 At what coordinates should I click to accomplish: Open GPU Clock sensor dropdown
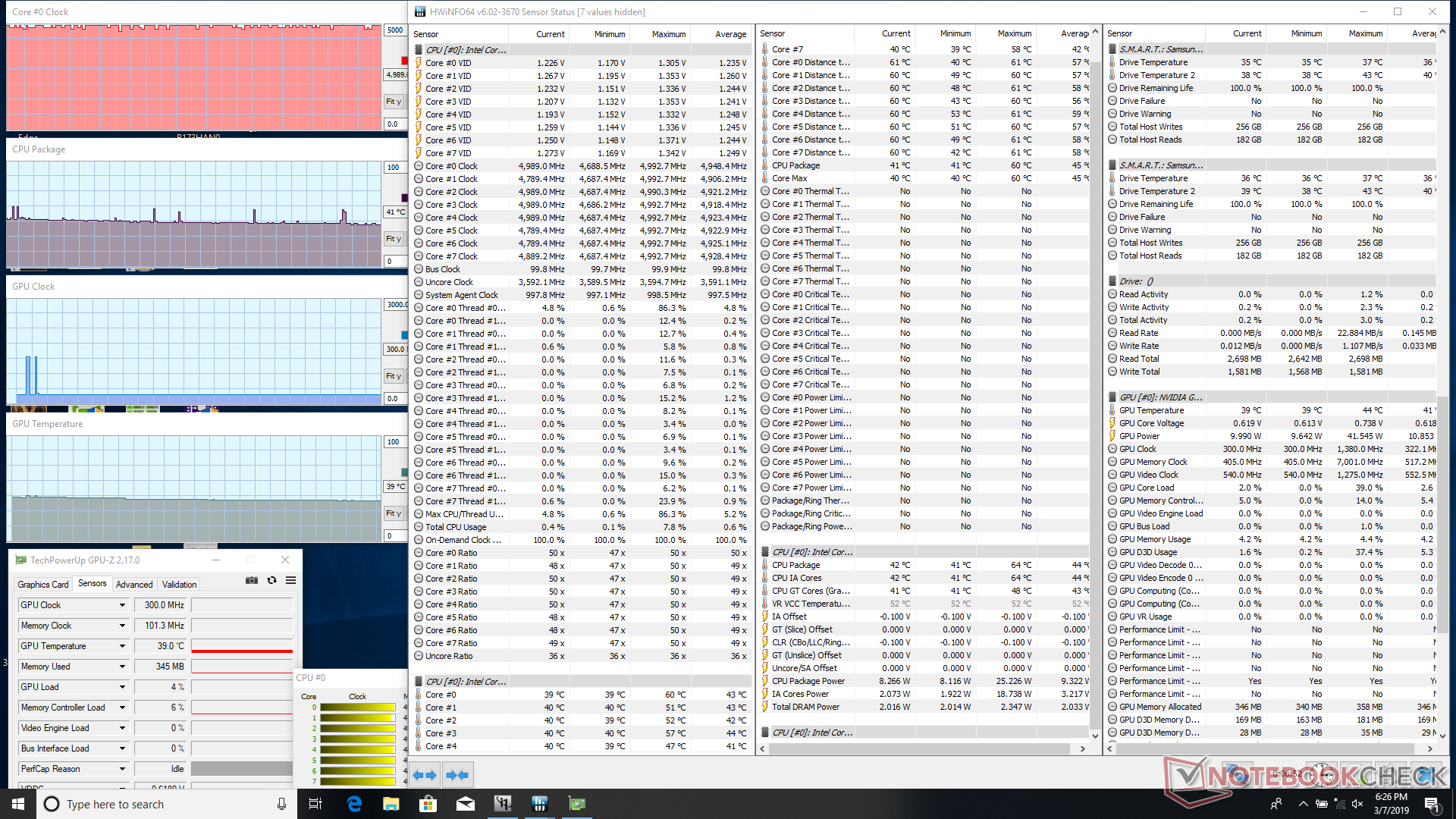click(x=122, y=605)
